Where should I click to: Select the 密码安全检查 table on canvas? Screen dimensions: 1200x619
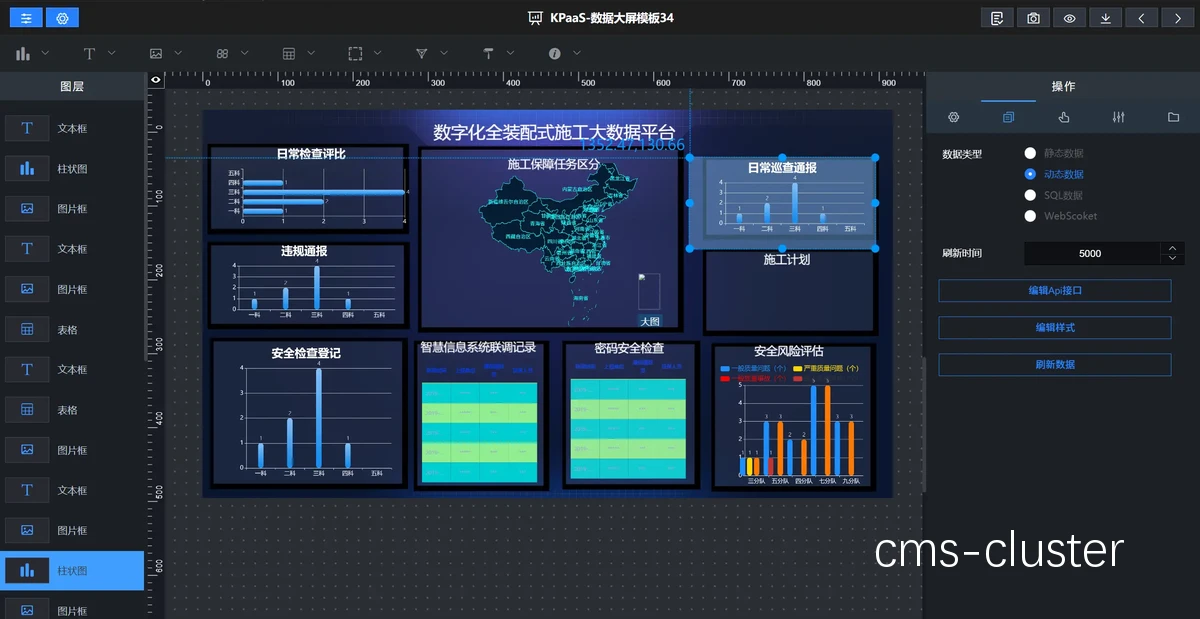pos(629,414)
